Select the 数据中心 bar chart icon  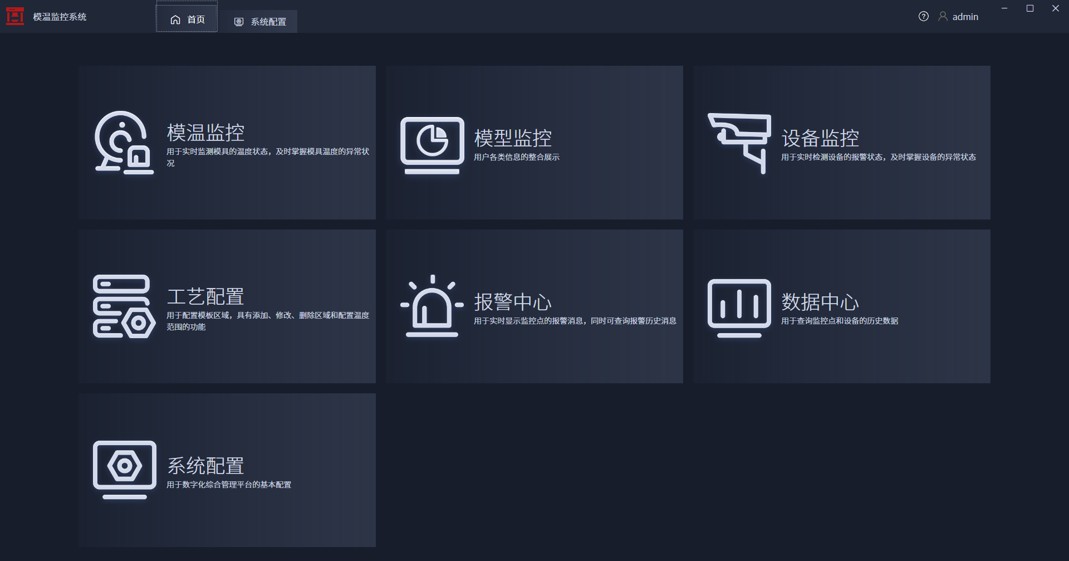[739, 308]
